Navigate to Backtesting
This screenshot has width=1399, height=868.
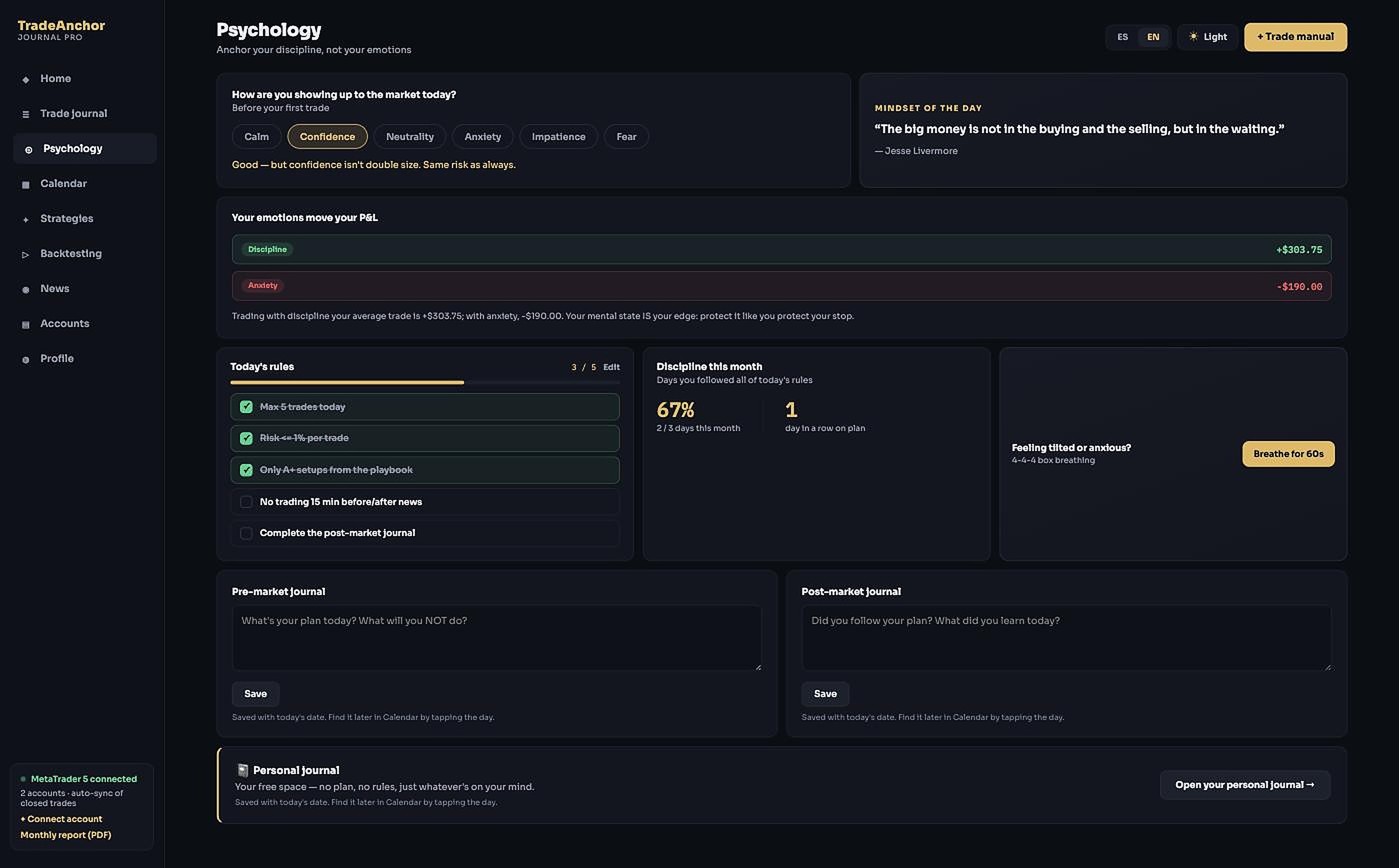click(84, 253)
